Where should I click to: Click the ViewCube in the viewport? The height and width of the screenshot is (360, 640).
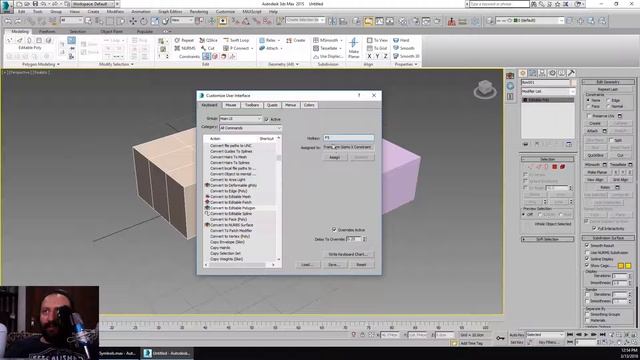(x=485, y=89)
